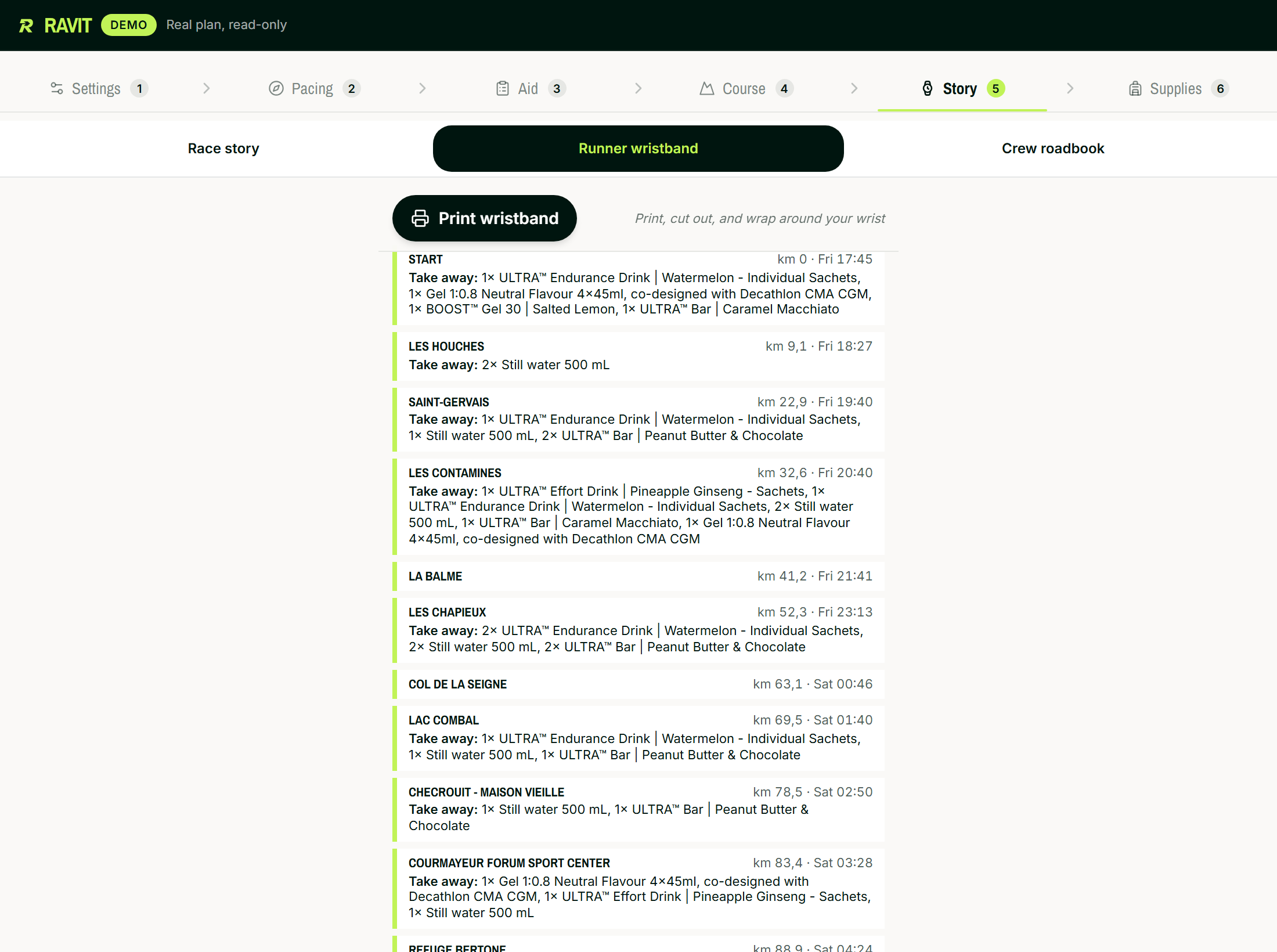Click the Course mountain icon
The height and width of the screenshot is (952, 1277).
[x=707, y=88]
